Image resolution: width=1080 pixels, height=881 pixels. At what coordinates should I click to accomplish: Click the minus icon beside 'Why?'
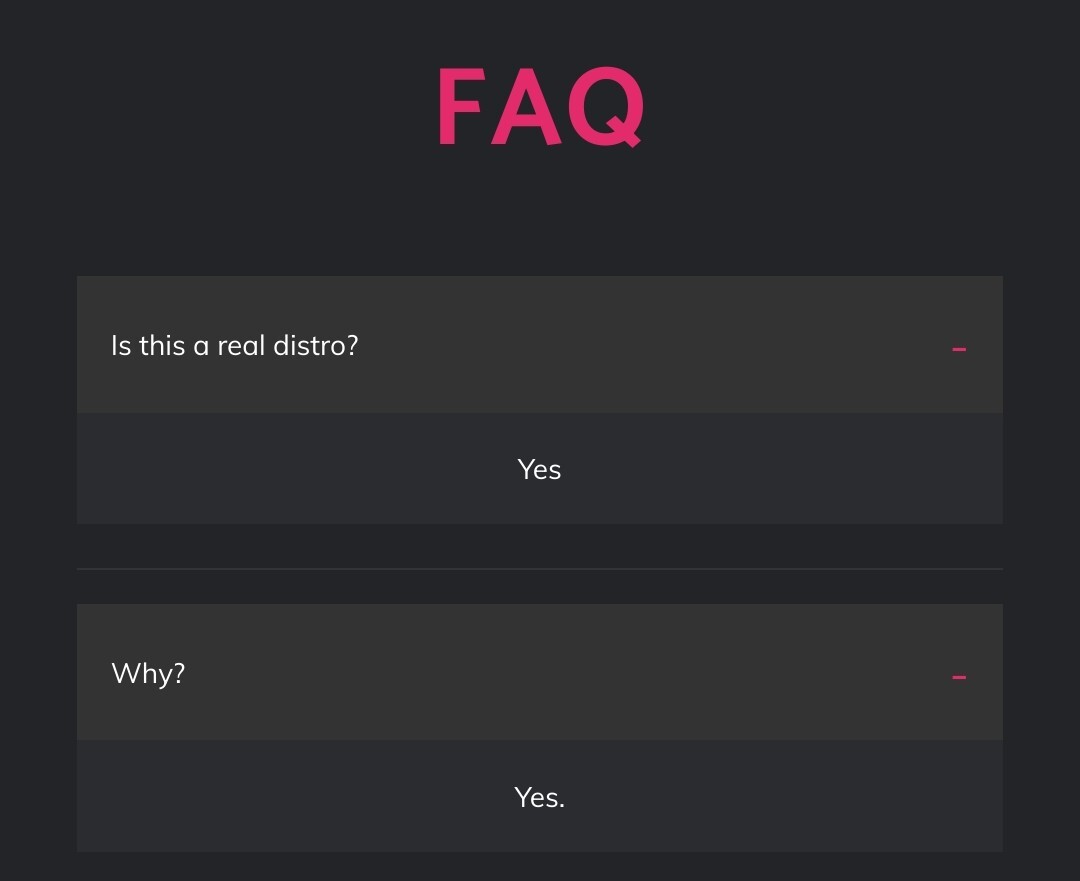coord(959,677)
